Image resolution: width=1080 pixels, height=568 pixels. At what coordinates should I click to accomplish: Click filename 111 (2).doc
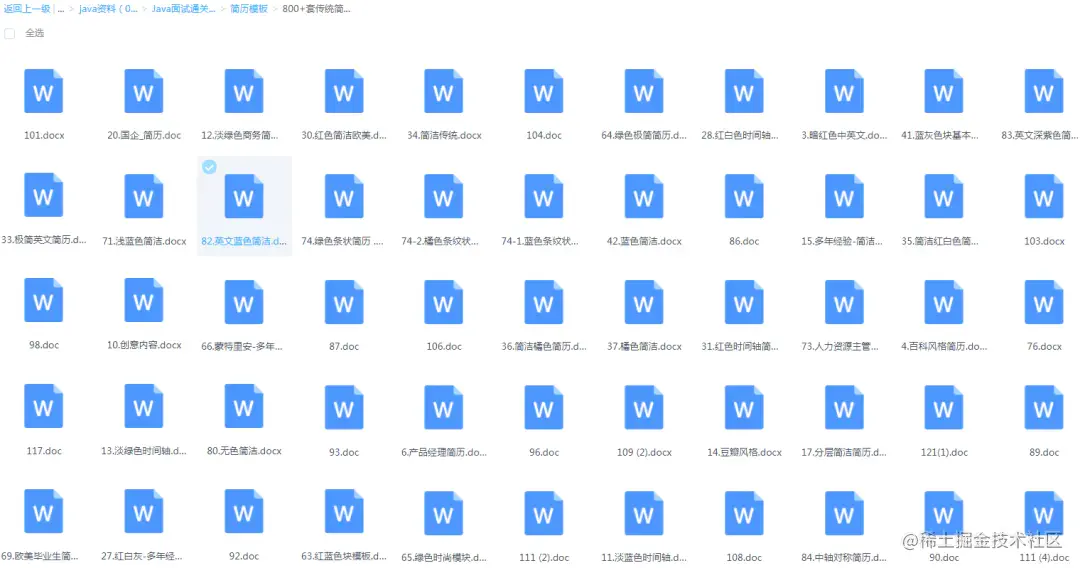click(543, 558)
